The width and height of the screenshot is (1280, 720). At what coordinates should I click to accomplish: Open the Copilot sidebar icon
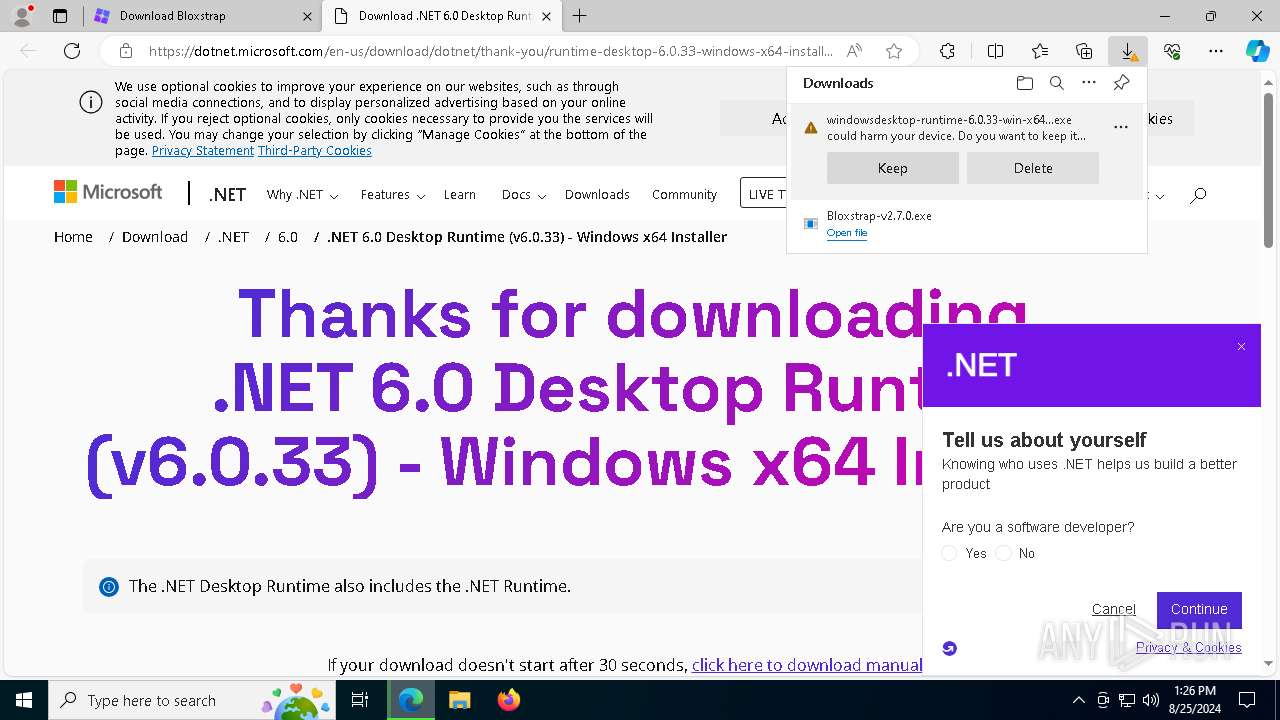click(1257, 51)
